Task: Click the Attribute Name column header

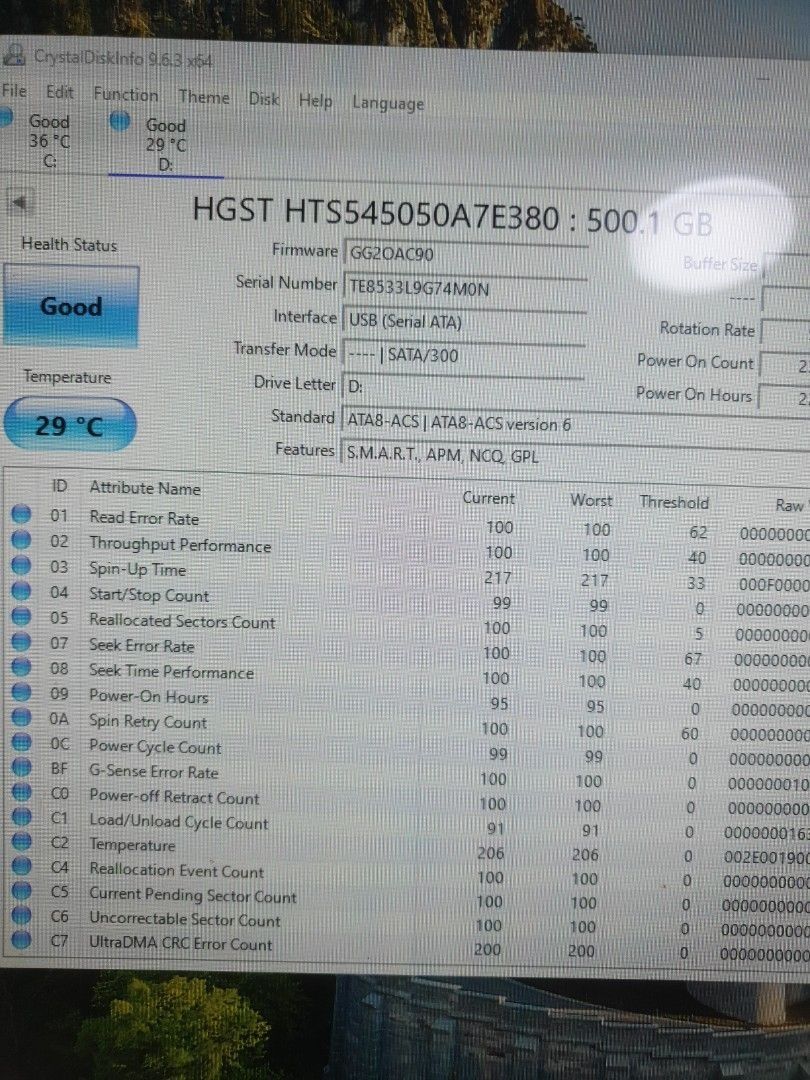Action: pos(145,488)
